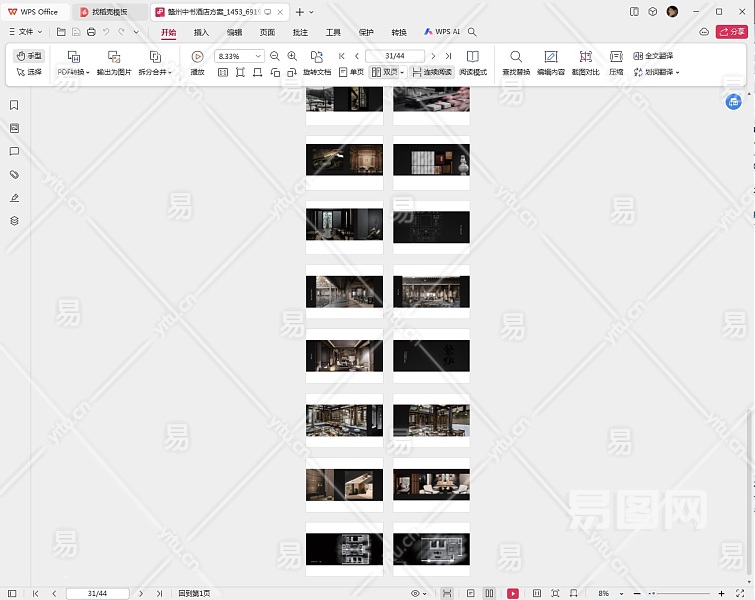
Task: Expand the 拆分合并 dropdown
Action: 155,73
